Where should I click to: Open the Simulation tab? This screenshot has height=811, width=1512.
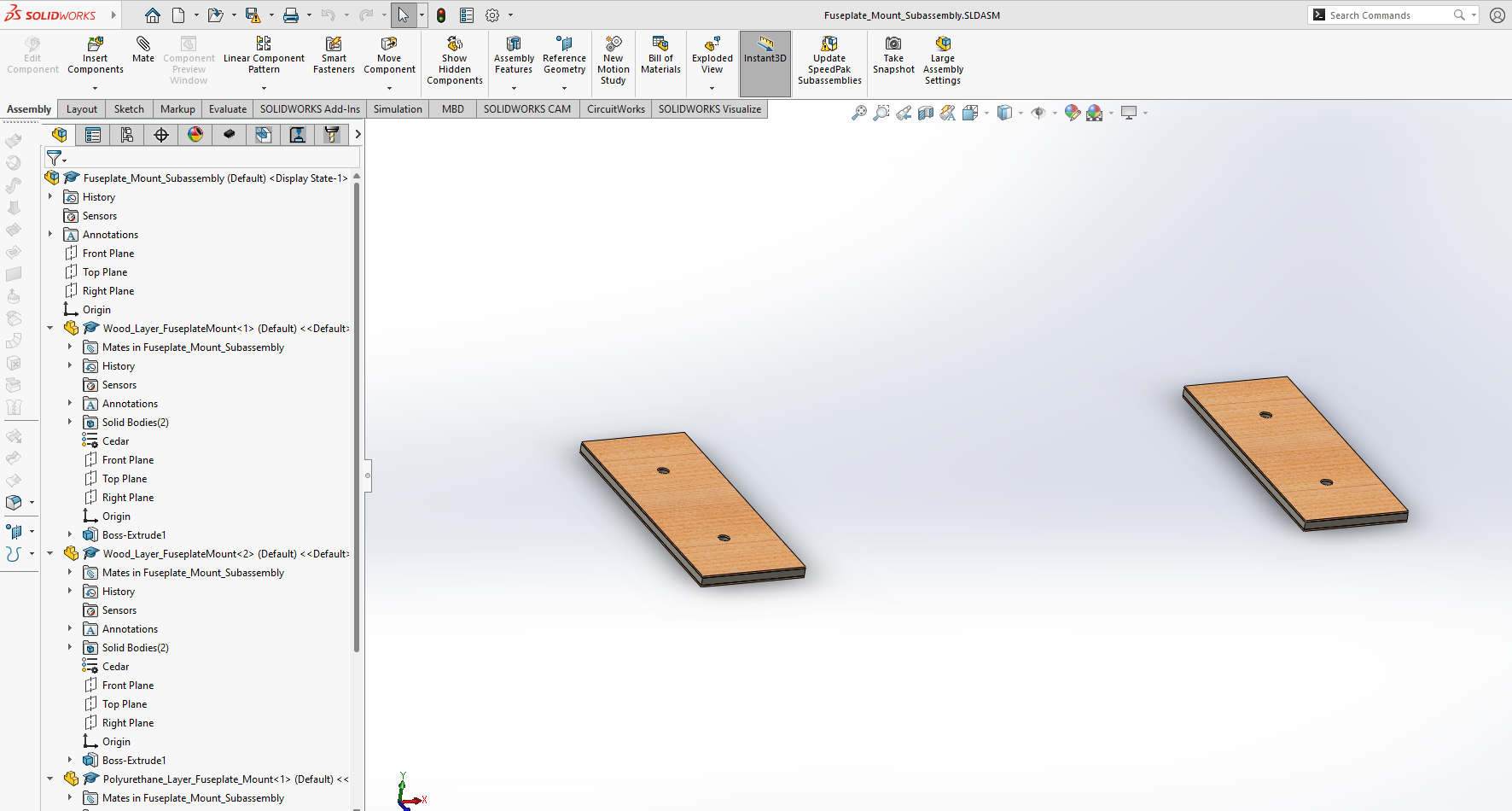(x=398, y=109)
